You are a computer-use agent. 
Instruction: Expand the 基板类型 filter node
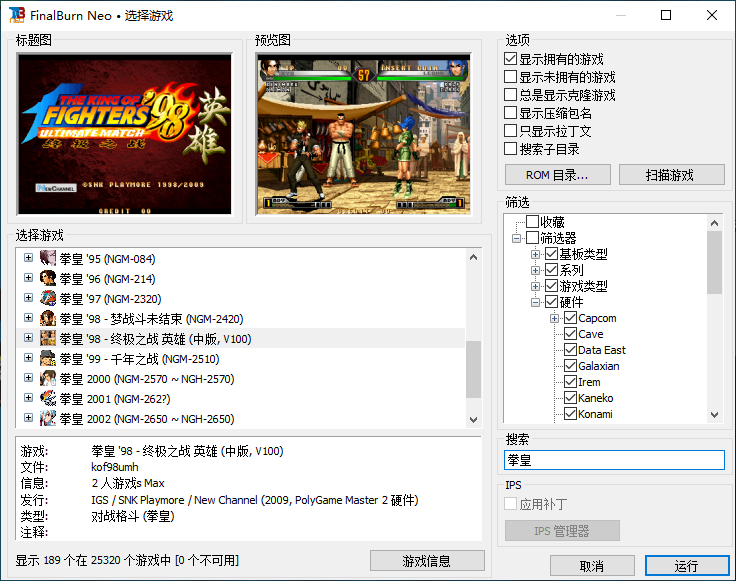point(535,254)
